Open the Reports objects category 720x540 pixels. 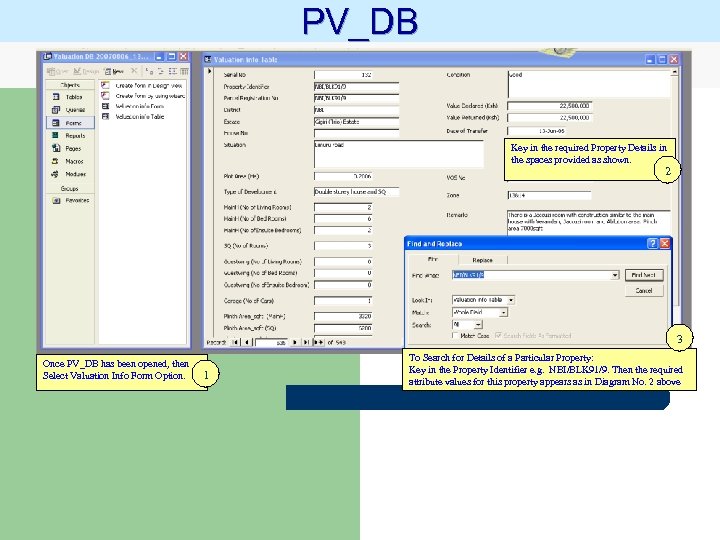(x=69, y=135)
